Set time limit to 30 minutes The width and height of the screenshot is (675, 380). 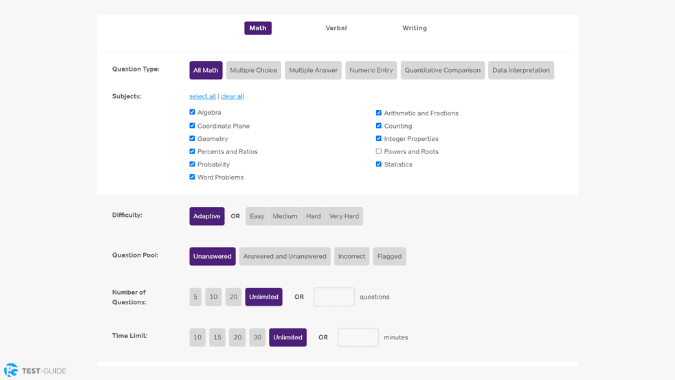[x=257, y=337]
